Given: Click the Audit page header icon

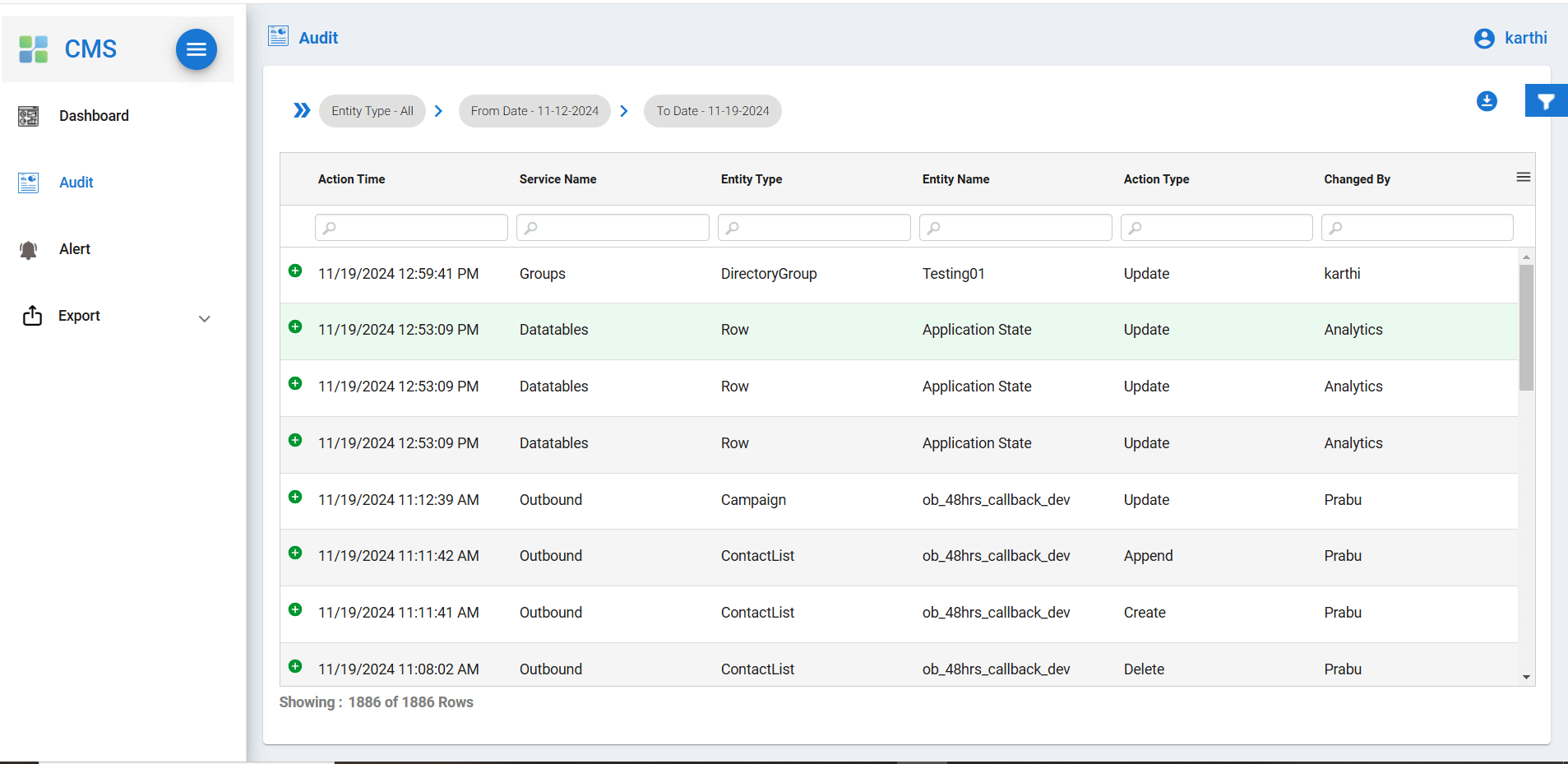Looking at the screenshot, I should tap(279, 36).
